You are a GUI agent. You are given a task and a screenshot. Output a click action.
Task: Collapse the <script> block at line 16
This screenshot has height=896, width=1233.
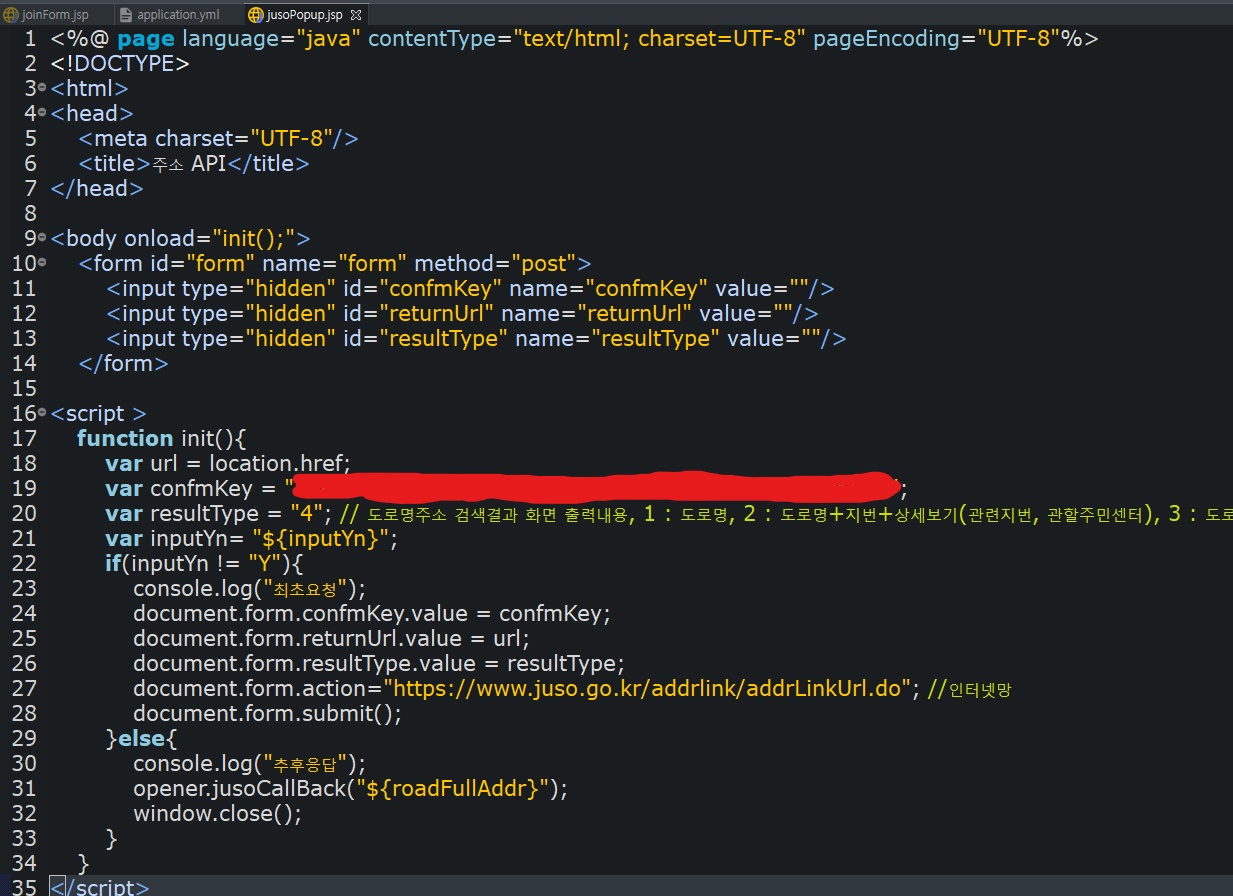pos(42,412)
